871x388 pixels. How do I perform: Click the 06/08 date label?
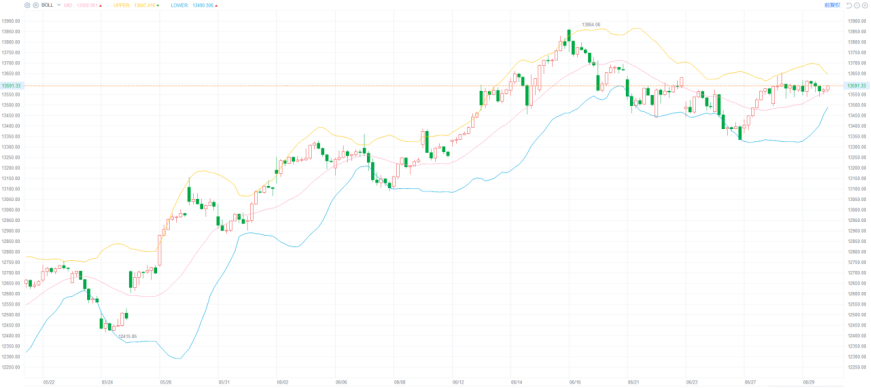(399, 382)
